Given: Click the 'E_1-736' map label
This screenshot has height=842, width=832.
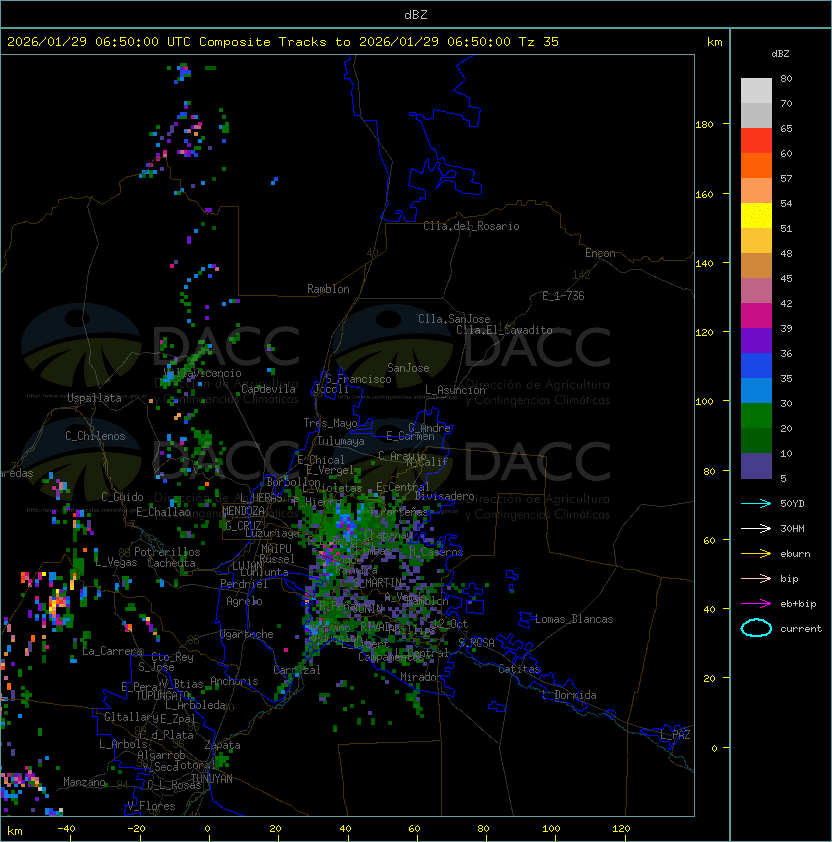Looking at the screenshot, I should pyautogui.click(x=563, y=296).
